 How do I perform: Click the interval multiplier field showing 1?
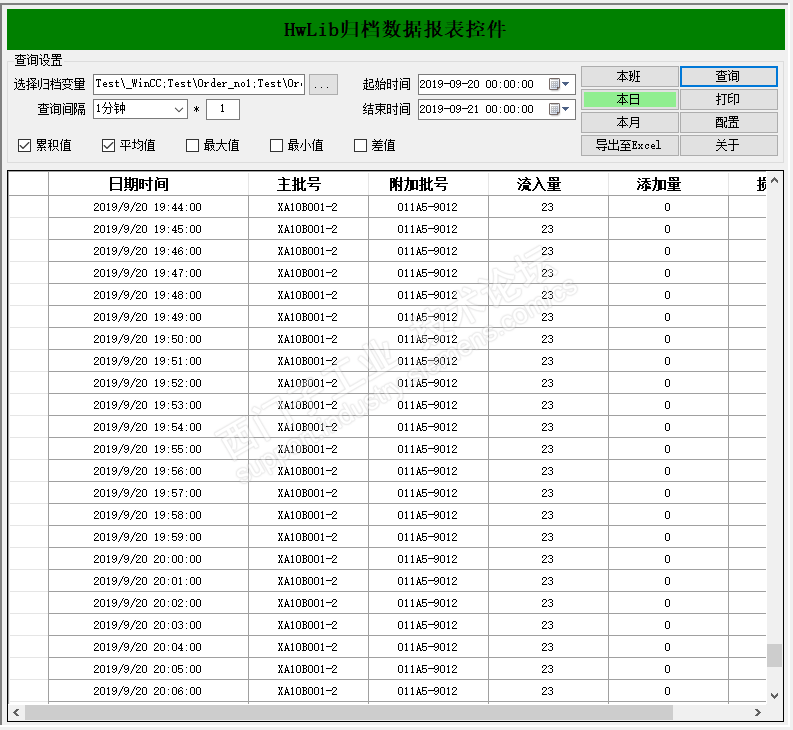(x=223, y=109)
